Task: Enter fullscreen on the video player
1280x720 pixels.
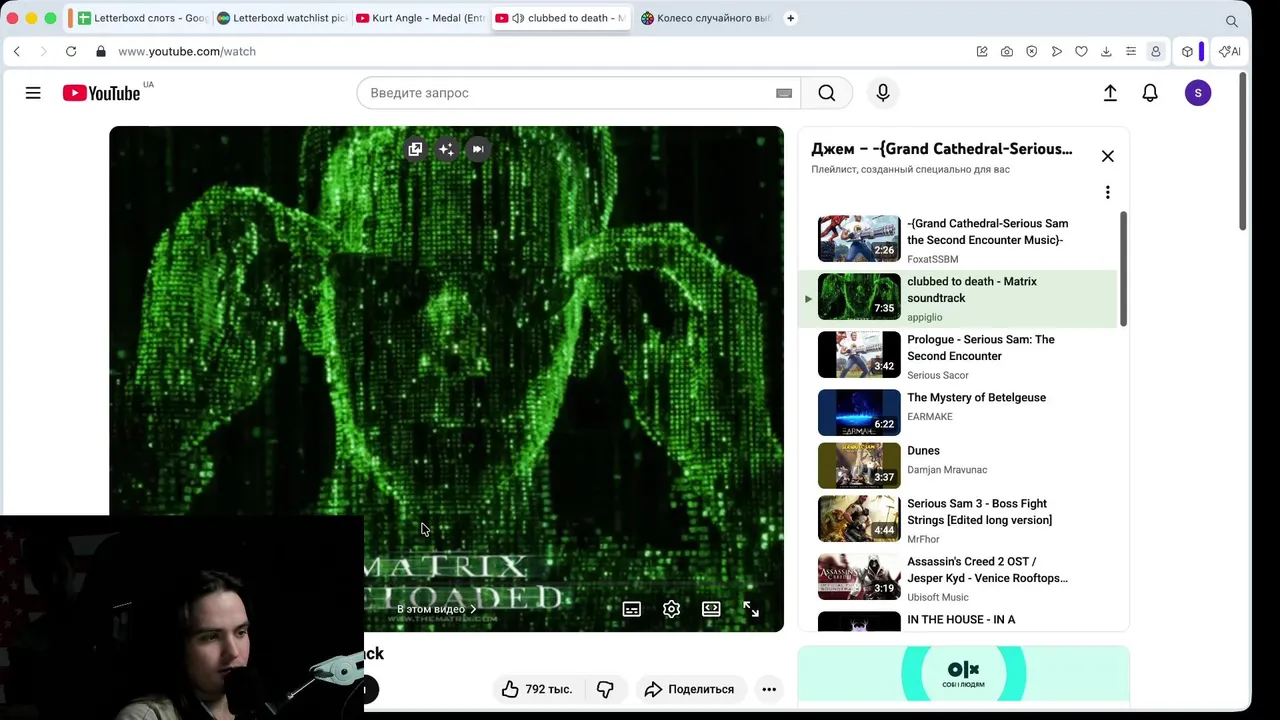Action: click(751, 609)
